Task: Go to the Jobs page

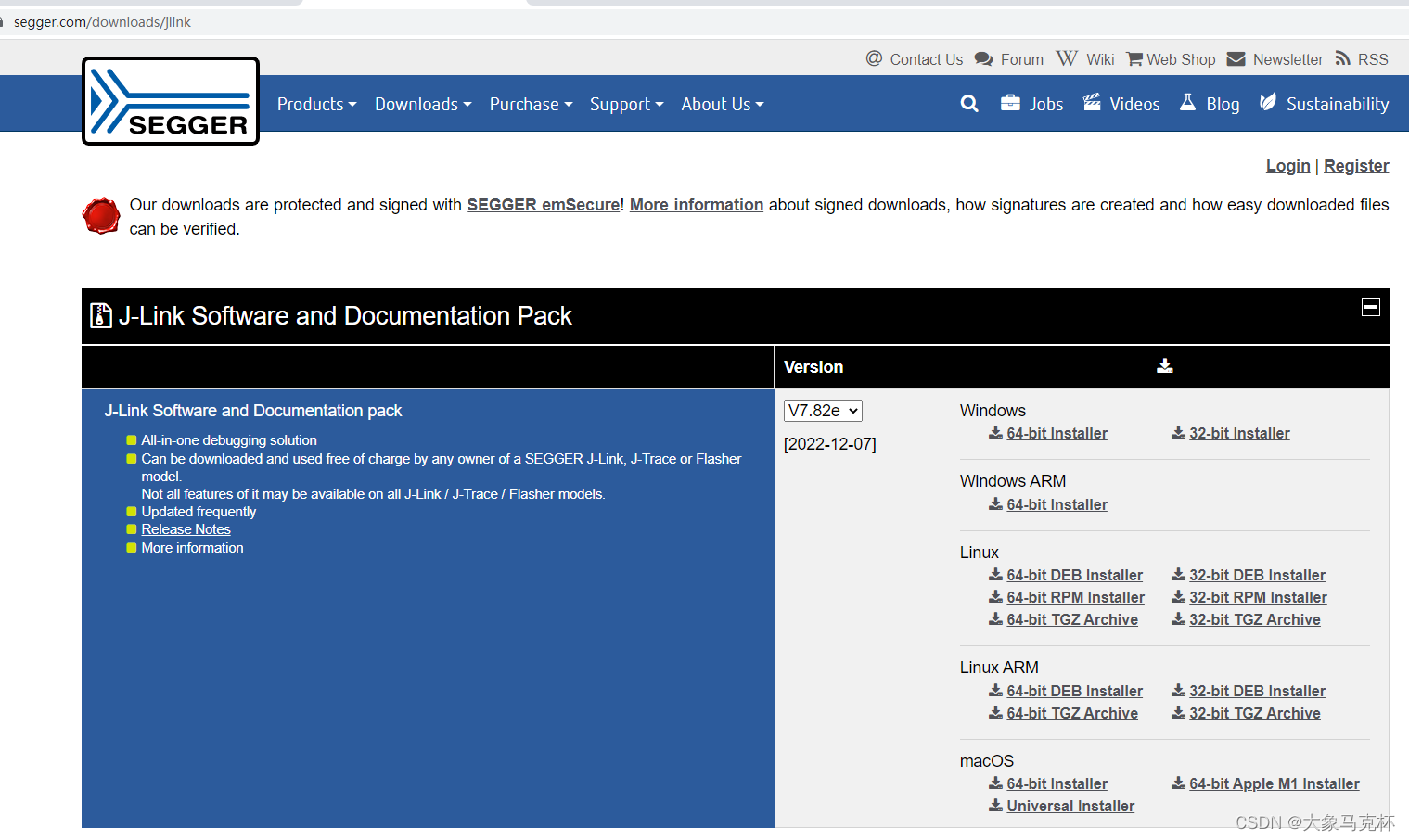Action: pyautogui.click(x=1046, y=105)
